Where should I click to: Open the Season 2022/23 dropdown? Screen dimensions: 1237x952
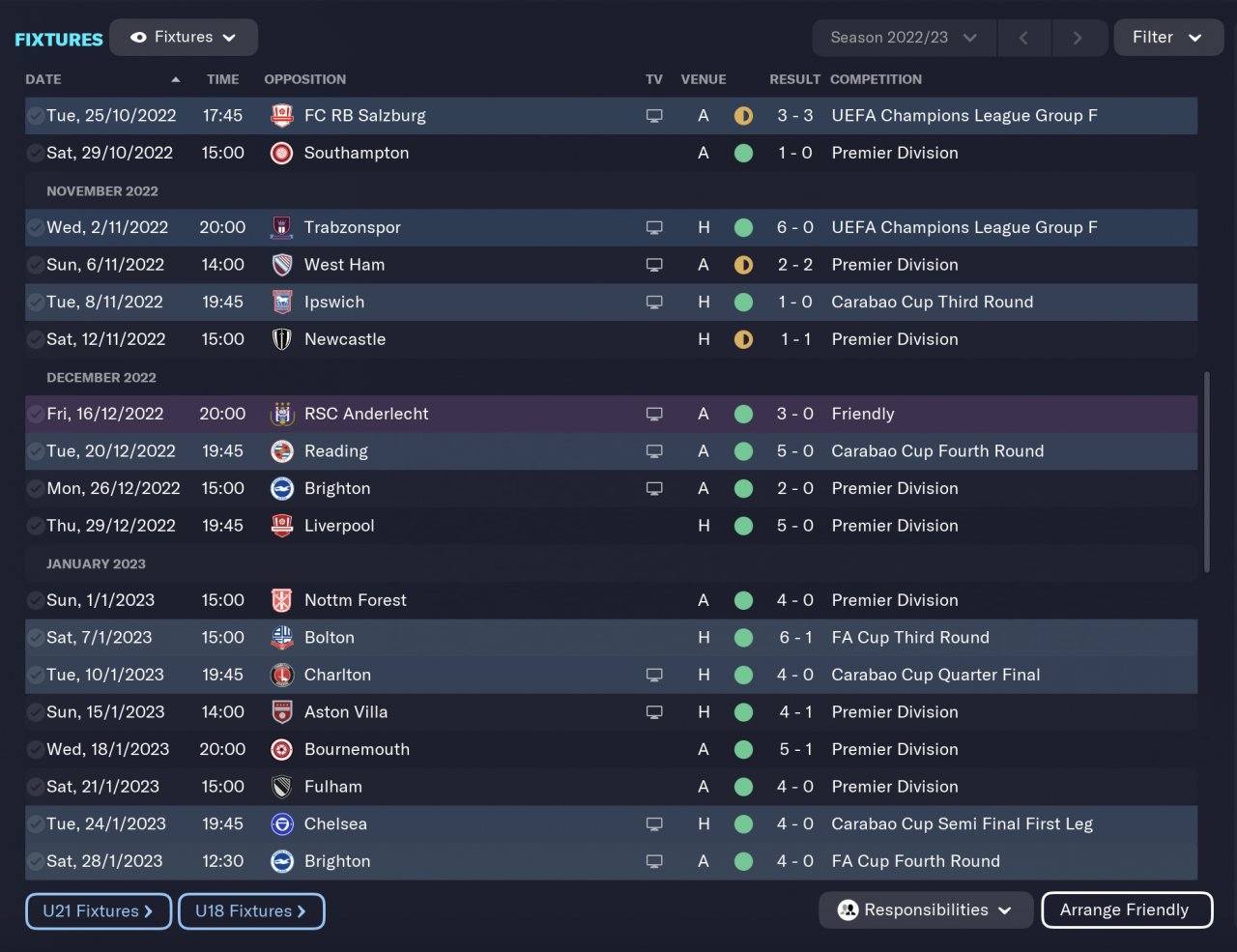pyautogui.click(x=903, y=38)
